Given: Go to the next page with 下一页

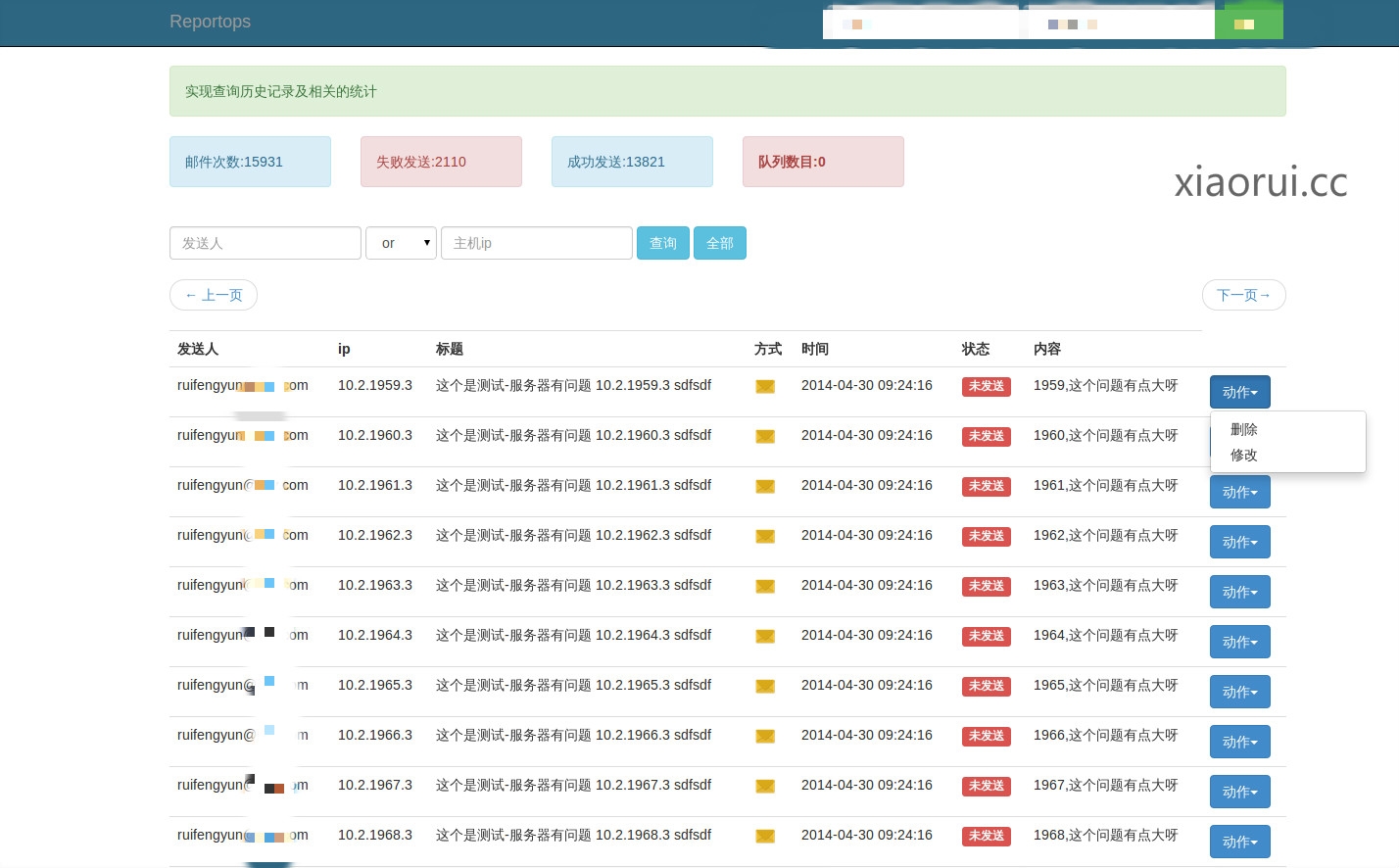Looking at the screenshot, I should point(1243,295).
